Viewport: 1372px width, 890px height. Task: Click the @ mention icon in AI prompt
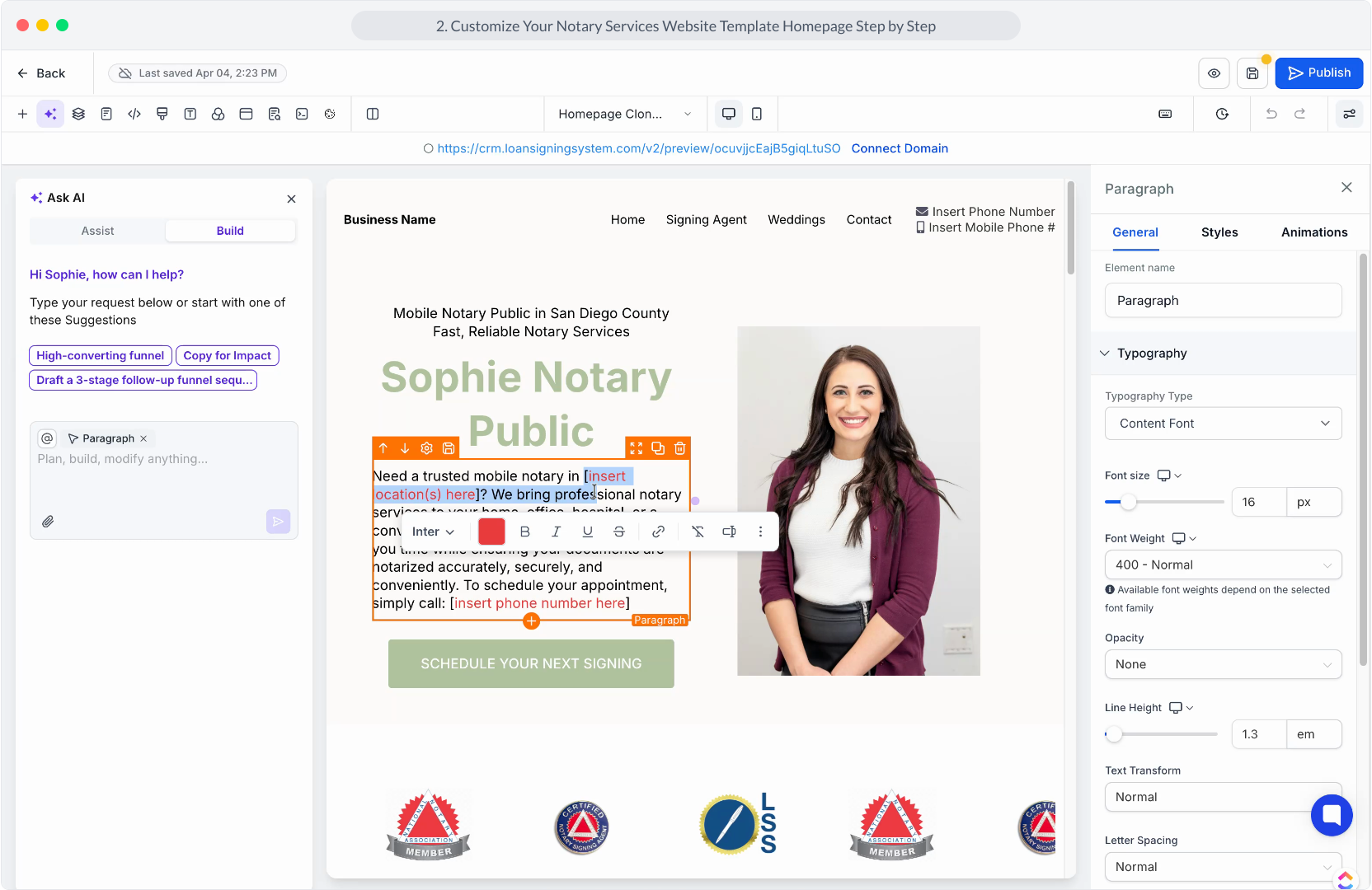click(x=47, y=438)
